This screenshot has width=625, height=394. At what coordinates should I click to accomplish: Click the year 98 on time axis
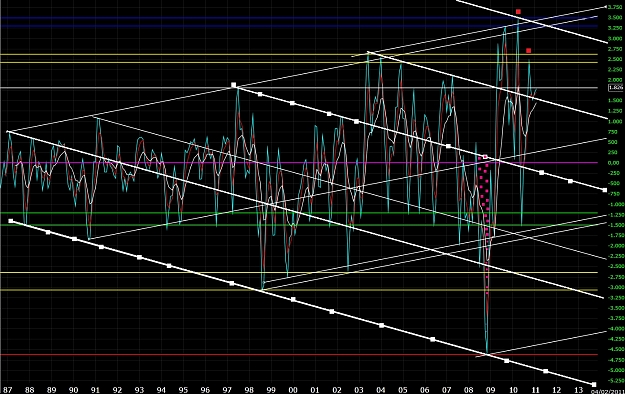coord(249,390)
